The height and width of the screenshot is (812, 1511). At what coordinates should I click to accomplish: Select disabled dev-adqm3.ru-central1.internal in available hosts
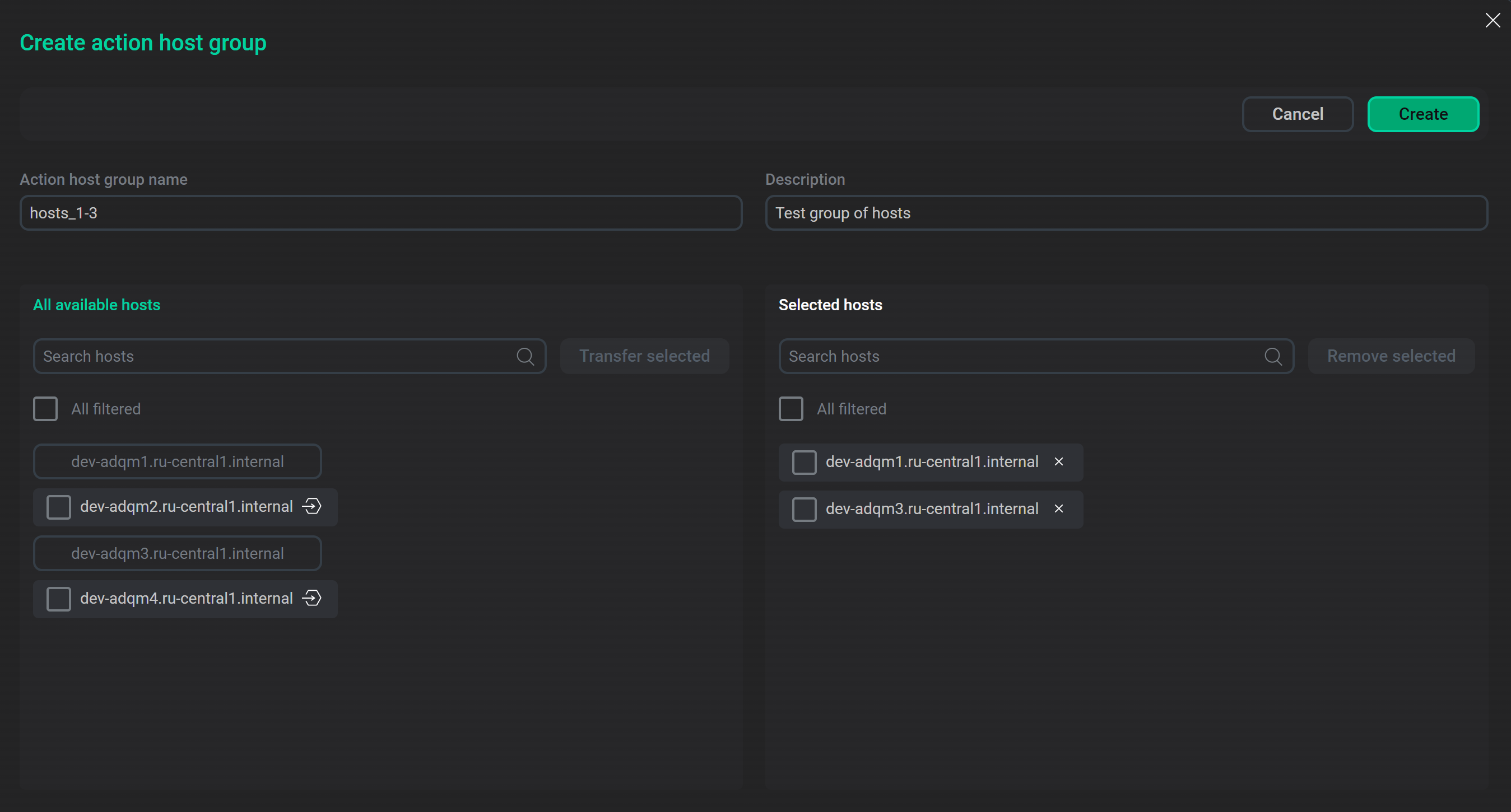coord(177,553)
